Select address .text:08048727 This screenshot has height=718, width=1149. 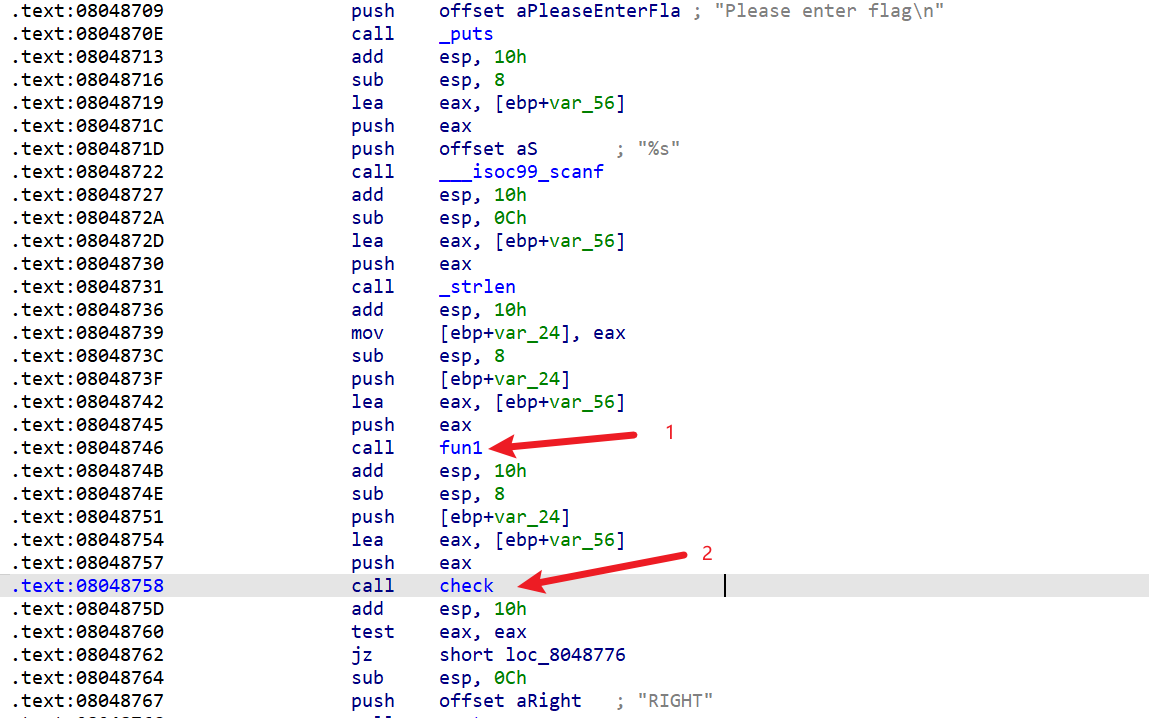pos(87,195)
